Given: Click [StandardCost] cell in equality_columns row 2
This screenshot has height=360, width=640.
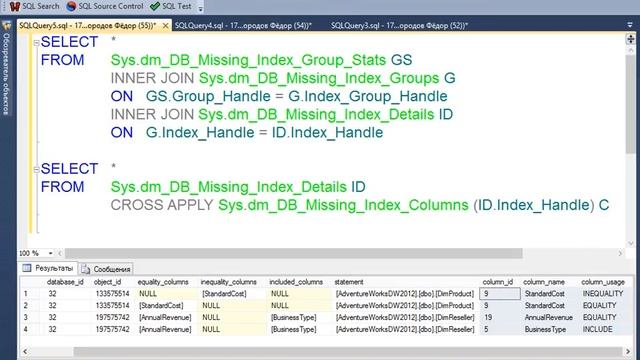Looking at the screenshot, I should pyautogui.click(x=167, y=305).
